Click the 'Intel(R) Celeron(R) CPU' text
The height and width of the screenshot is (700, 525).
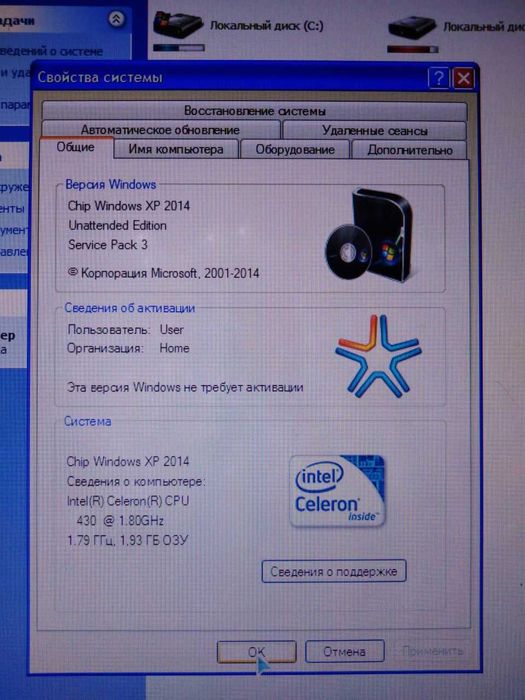128,501
